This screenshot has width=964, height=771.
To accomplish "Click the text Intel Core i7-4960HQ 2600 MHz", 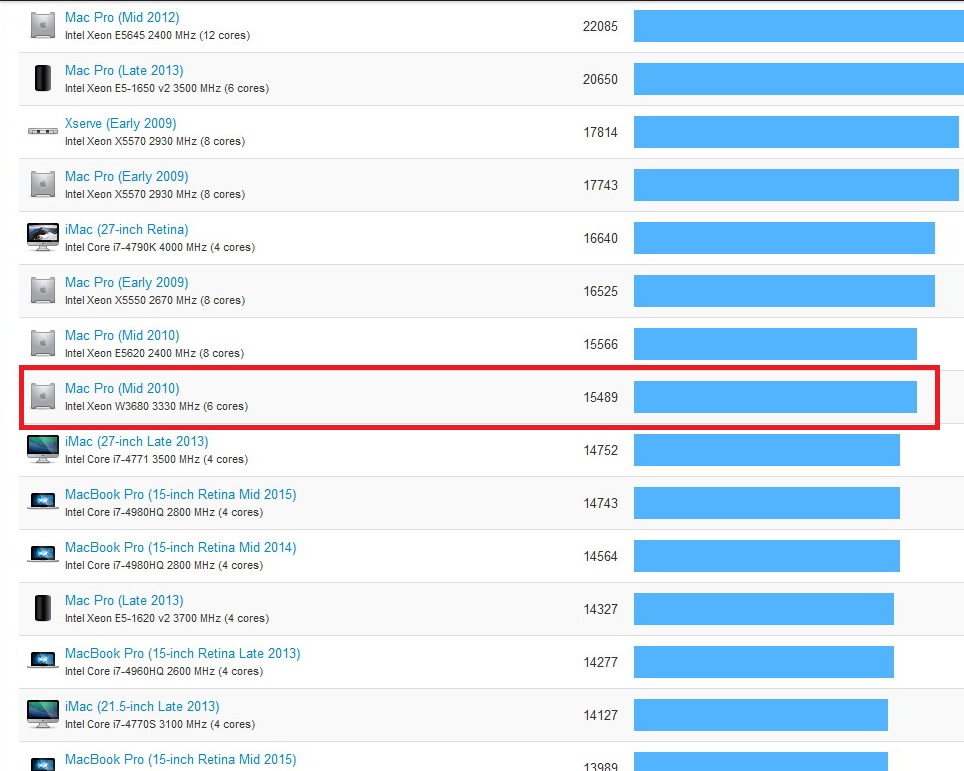I will pyautogui.click(x=140, y=671).
